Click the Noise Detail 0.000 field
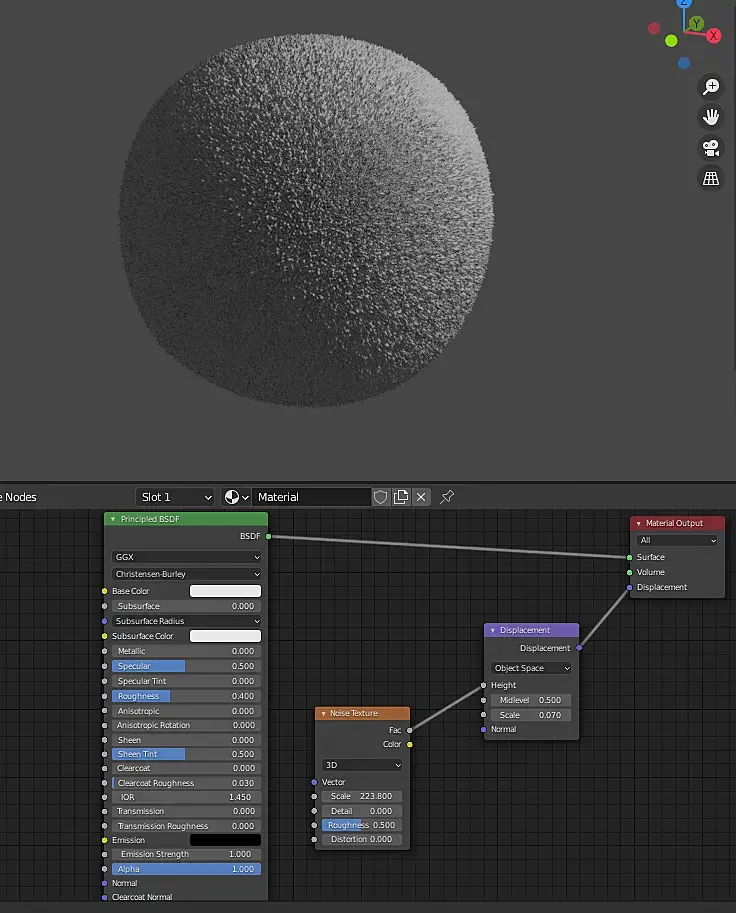This screenshot has height=913, width=736. click(x=362, y=811)
